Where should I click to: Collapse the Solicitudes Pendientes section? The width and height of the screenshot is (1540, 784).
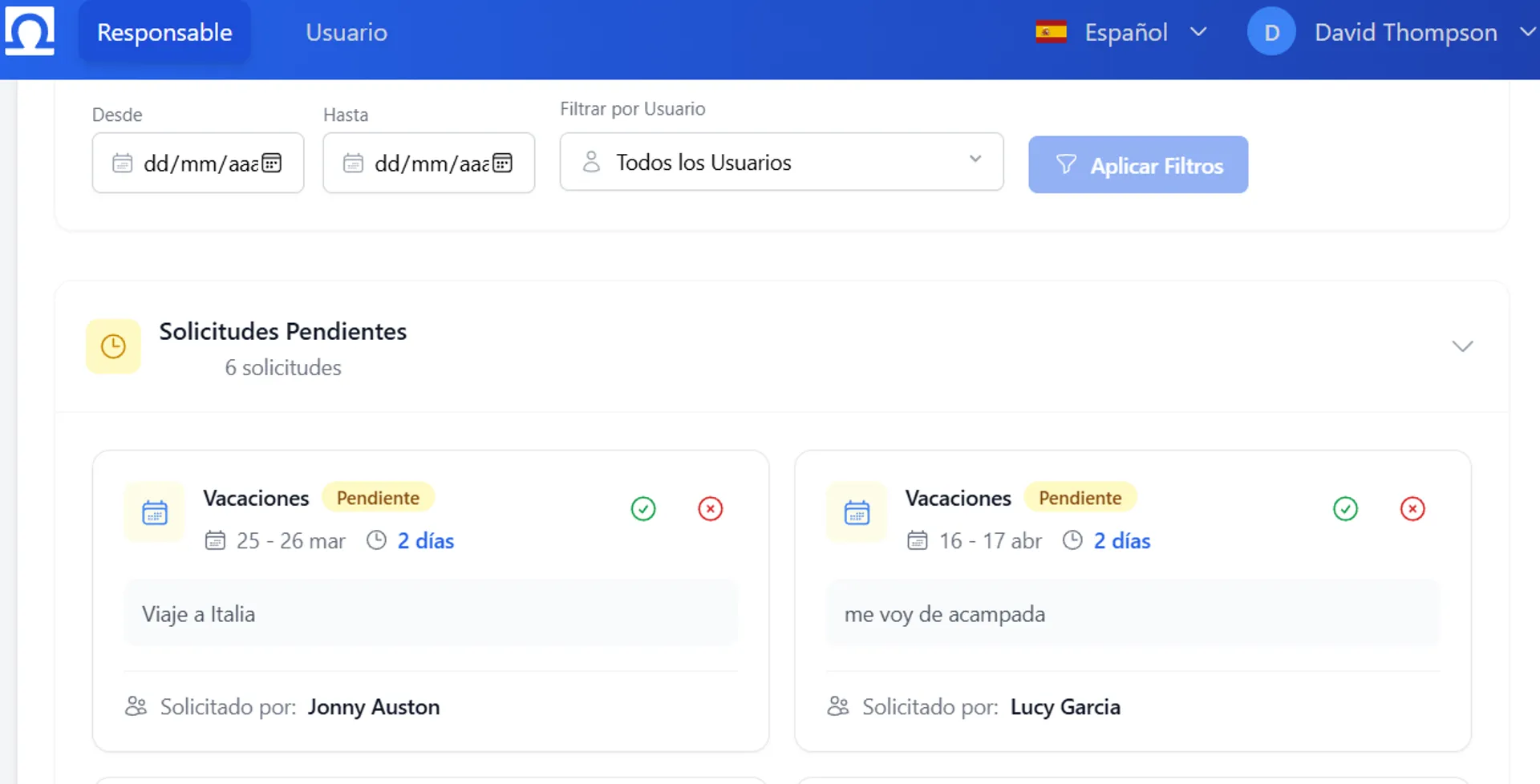coord(1461,346)
